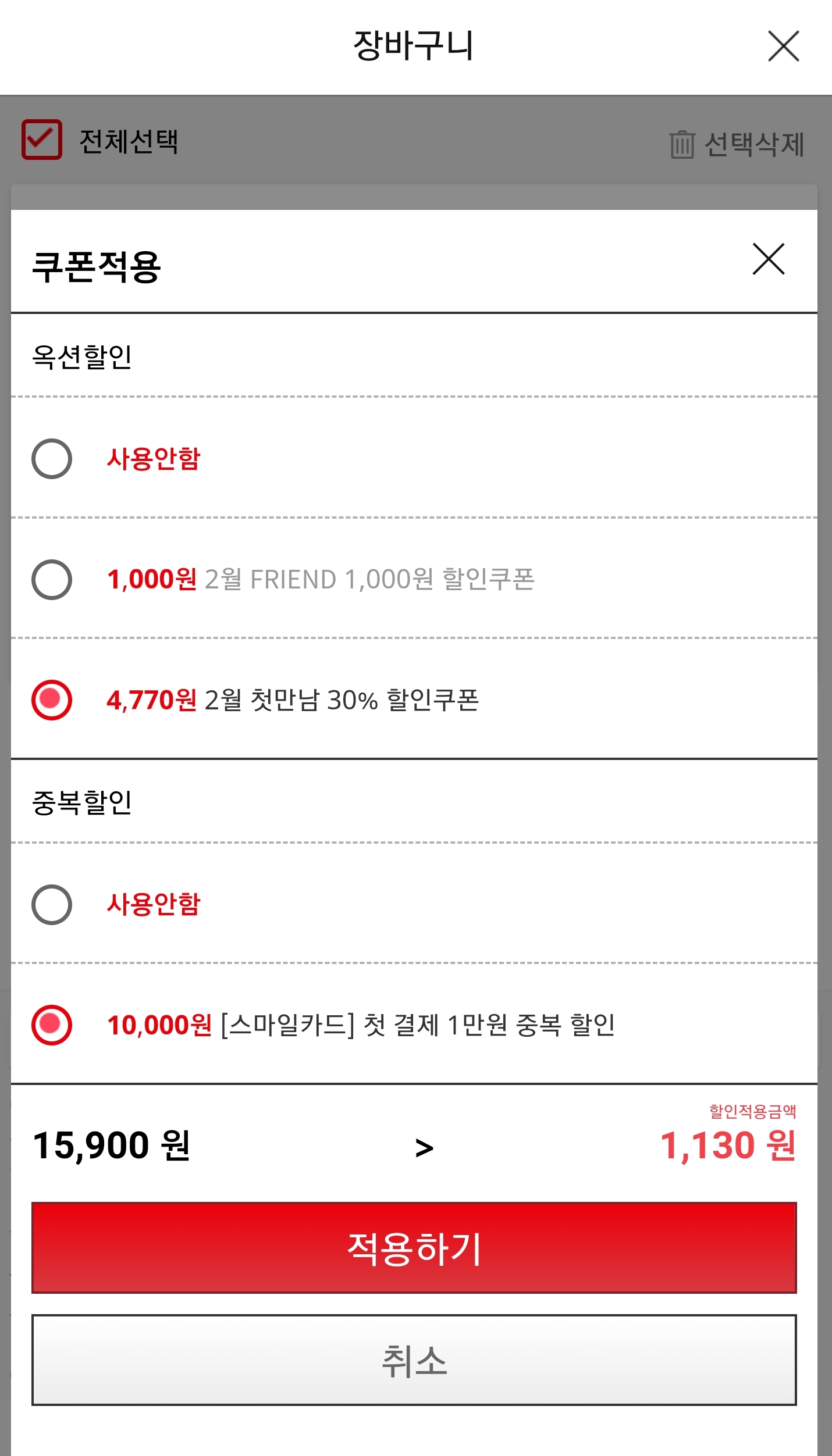Pick the 10,000원 스마일카드 coupon radio button
Screen dimensions: 832x1456
pyautogui.click(x=52, y=1025)
